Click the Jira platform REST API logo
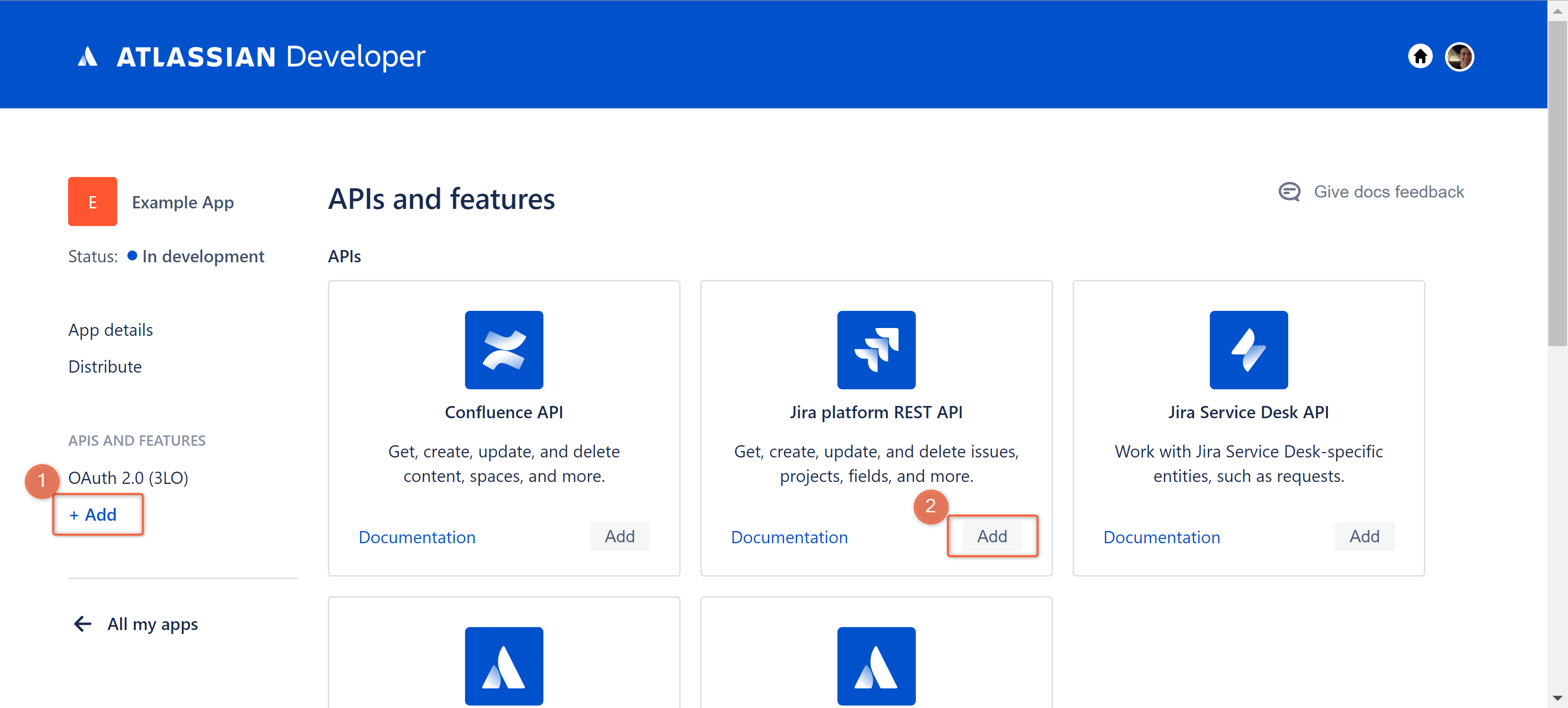The height and width of the screenshot is (708, 1568). tap(876, 350)
